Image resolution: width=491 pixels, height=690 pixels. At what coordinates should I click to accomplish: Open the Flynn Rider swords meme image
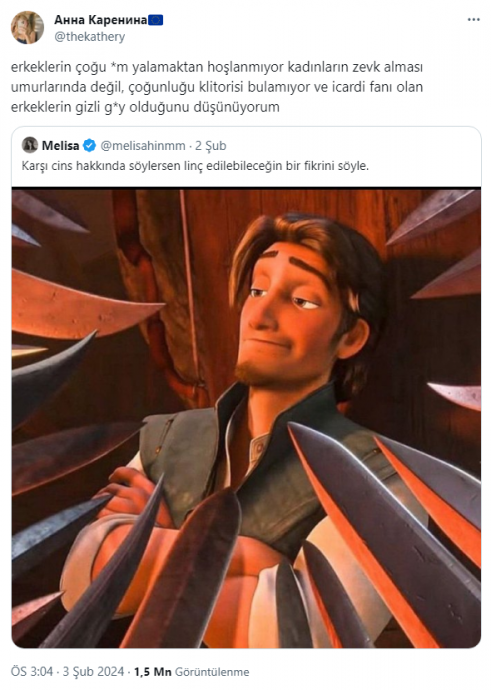pos(246,418)
